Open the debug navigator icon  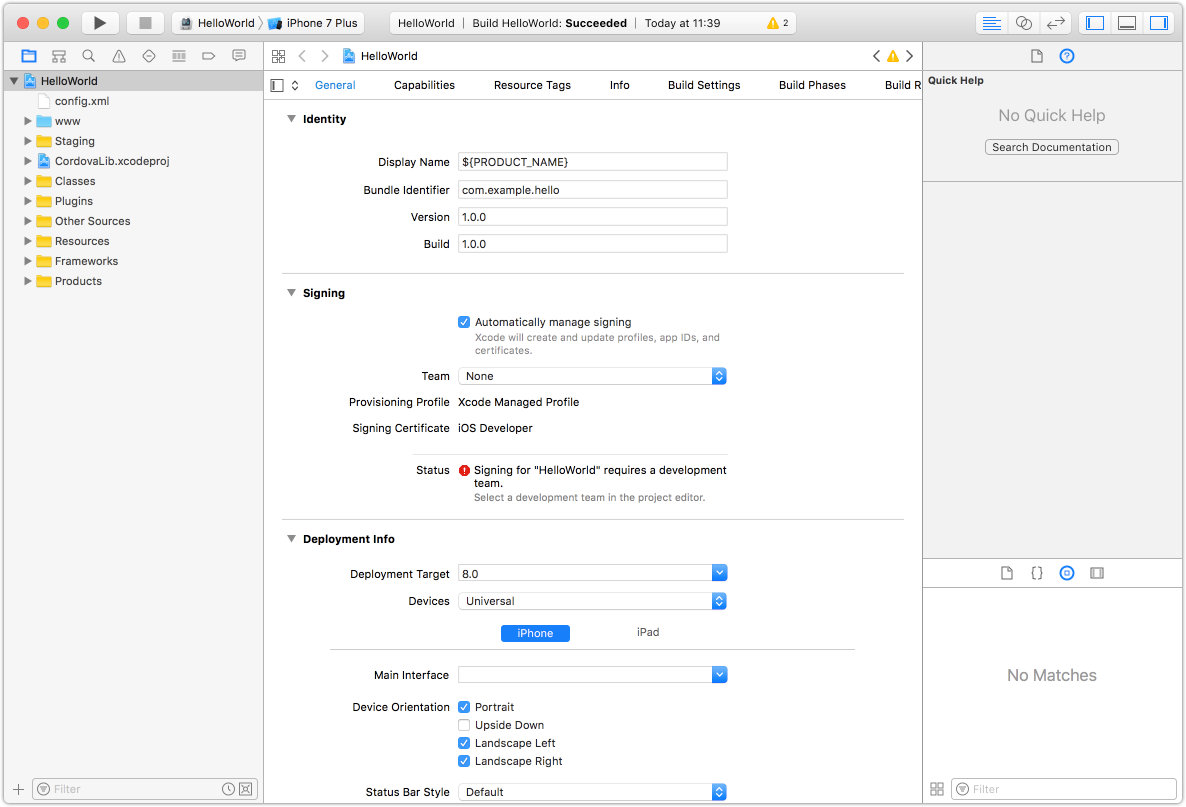179,56
